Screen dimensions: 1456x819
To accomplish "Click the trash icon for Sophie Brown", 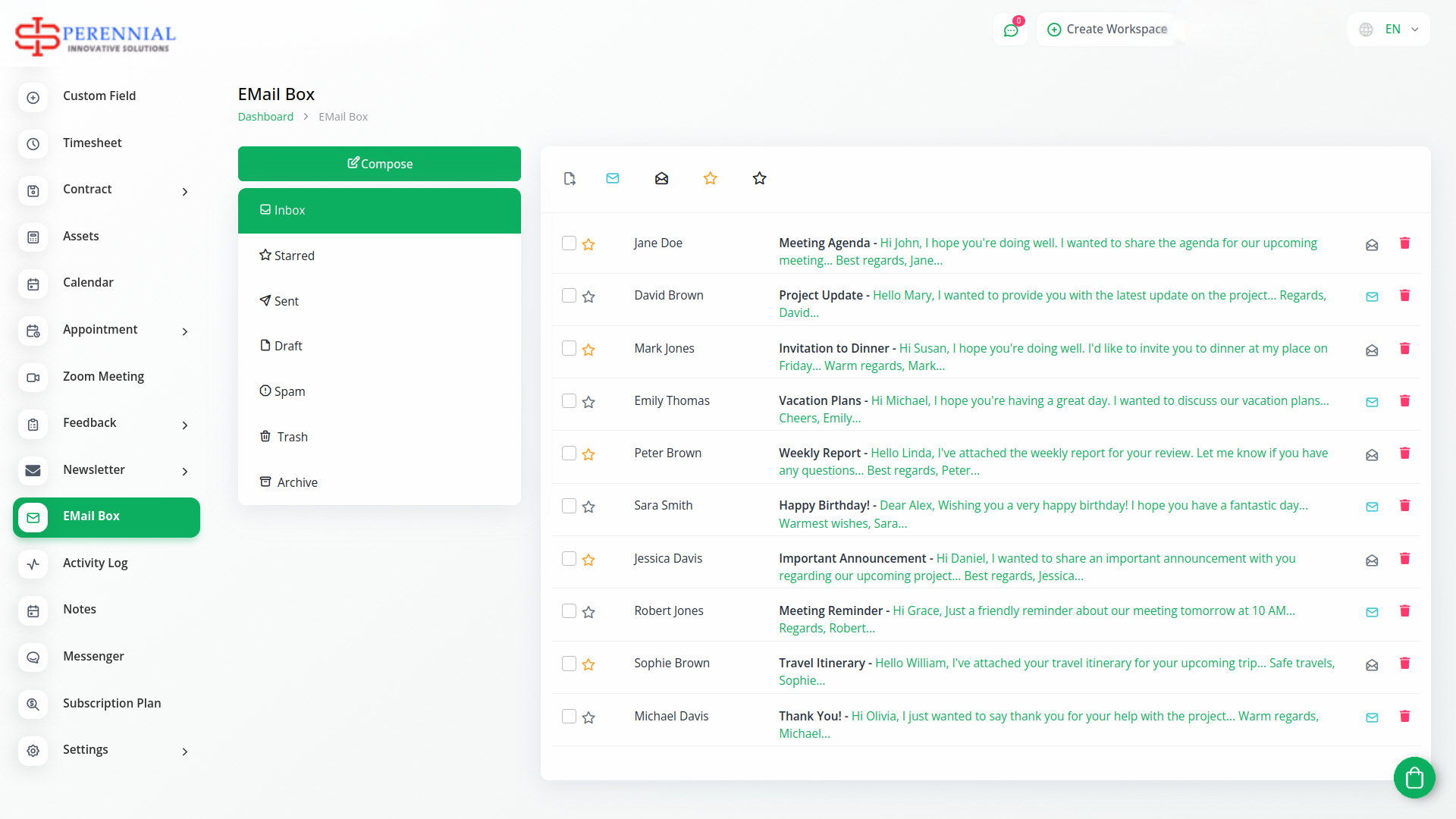I will [x=1404, y=664].
